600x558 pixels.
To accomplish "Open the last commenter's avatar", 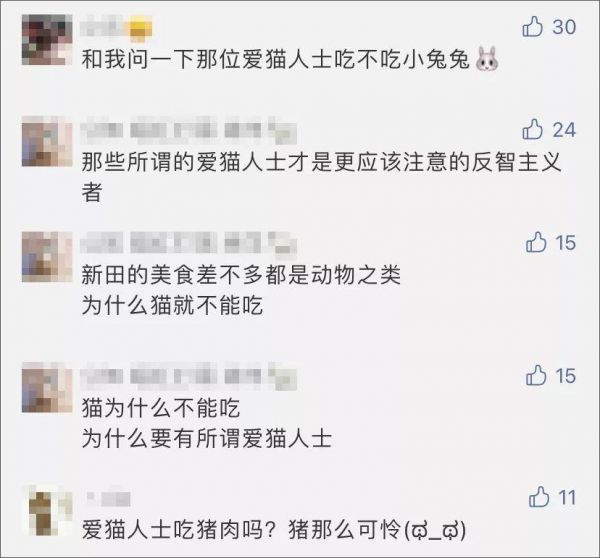I will click(47, 511).
